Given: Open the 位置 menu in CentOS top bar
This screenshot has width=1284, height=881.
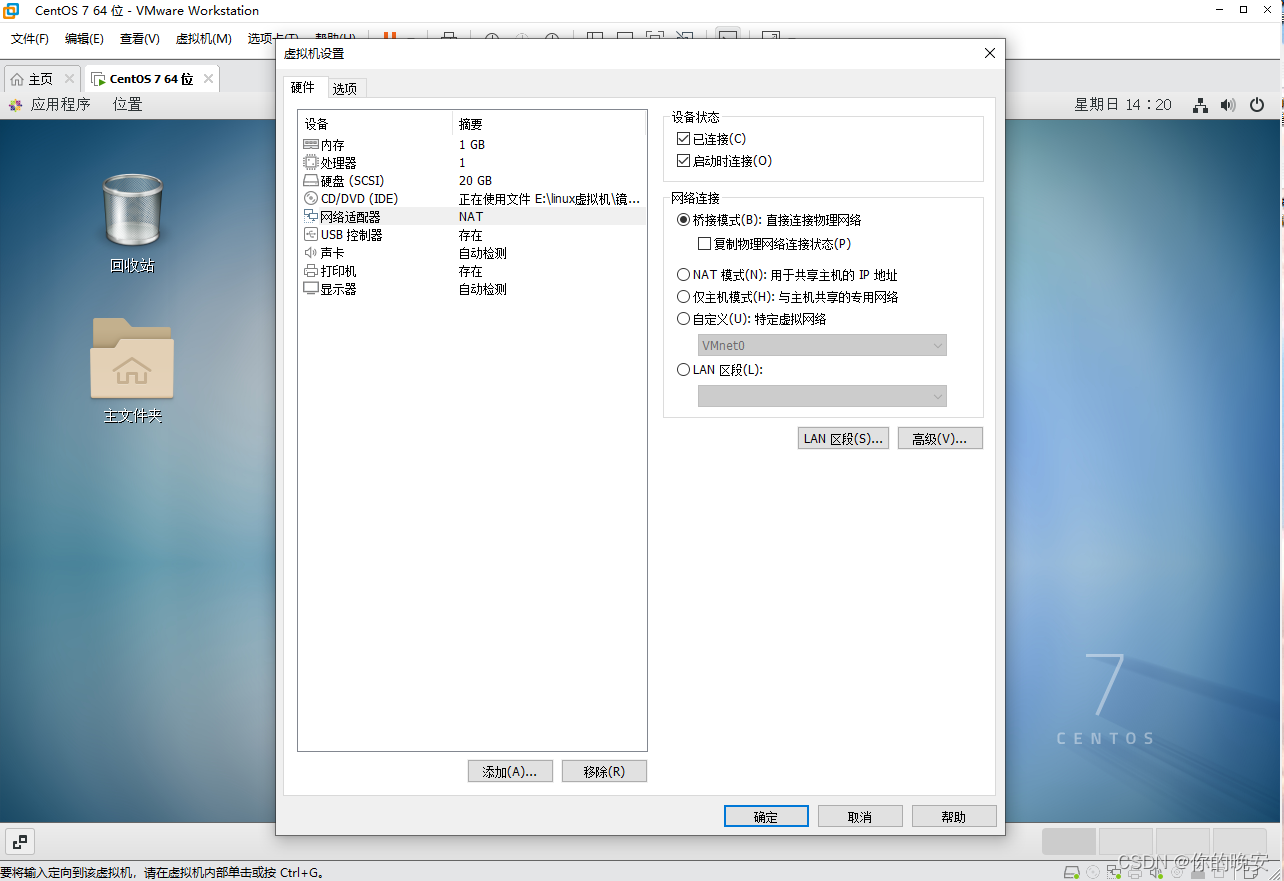Looking at the screenshot, I should pos(127,105).
